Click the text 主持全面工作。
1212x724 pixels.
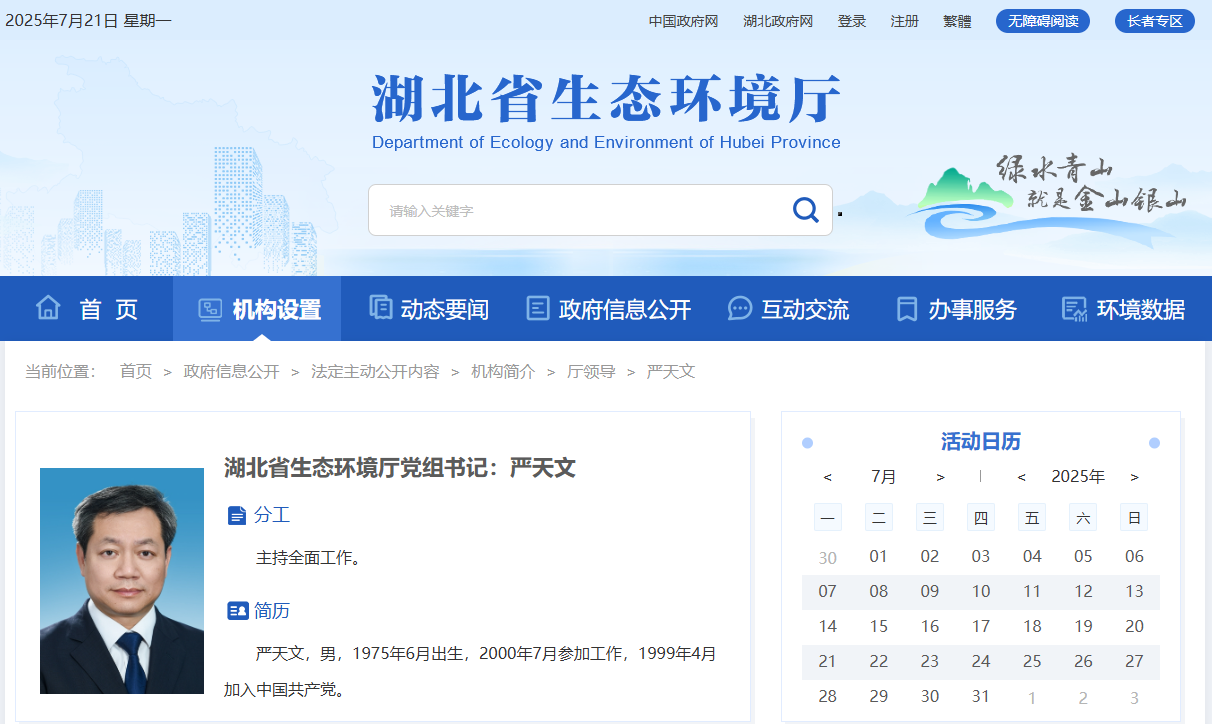coord(308,558)
